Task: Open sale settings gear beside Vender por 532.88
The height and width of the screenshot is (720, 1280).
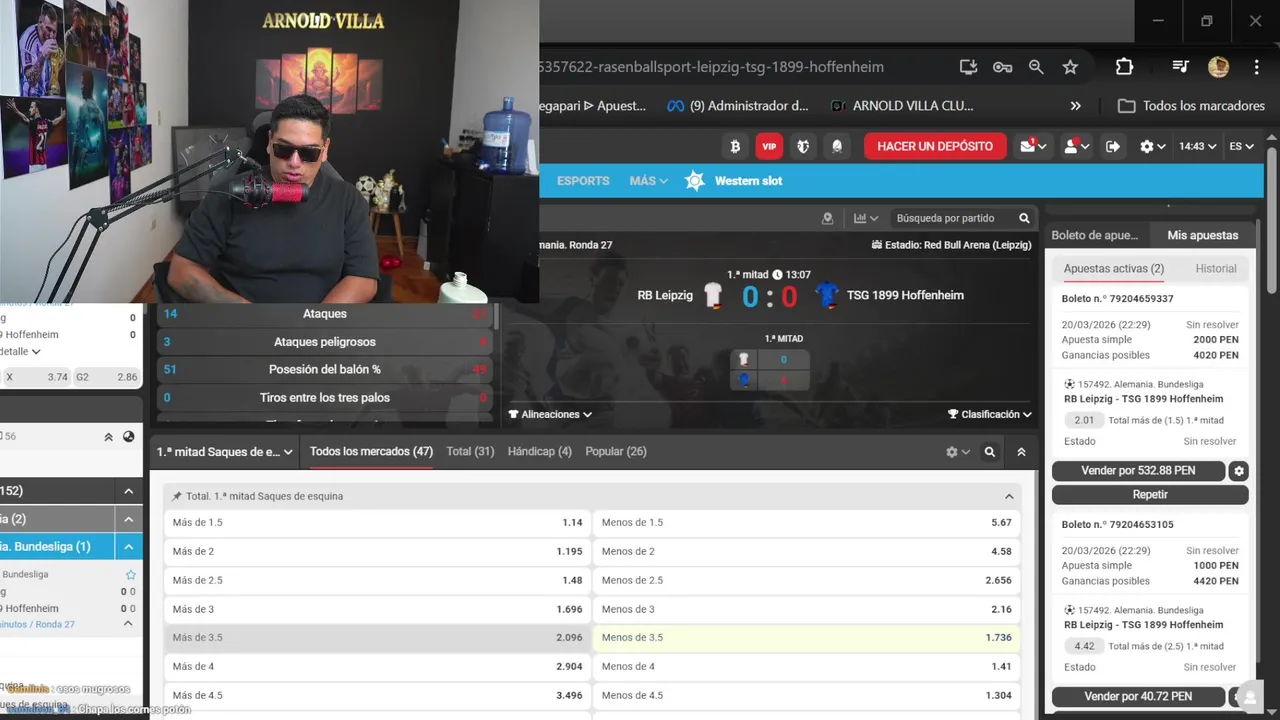Action: 1239,471
